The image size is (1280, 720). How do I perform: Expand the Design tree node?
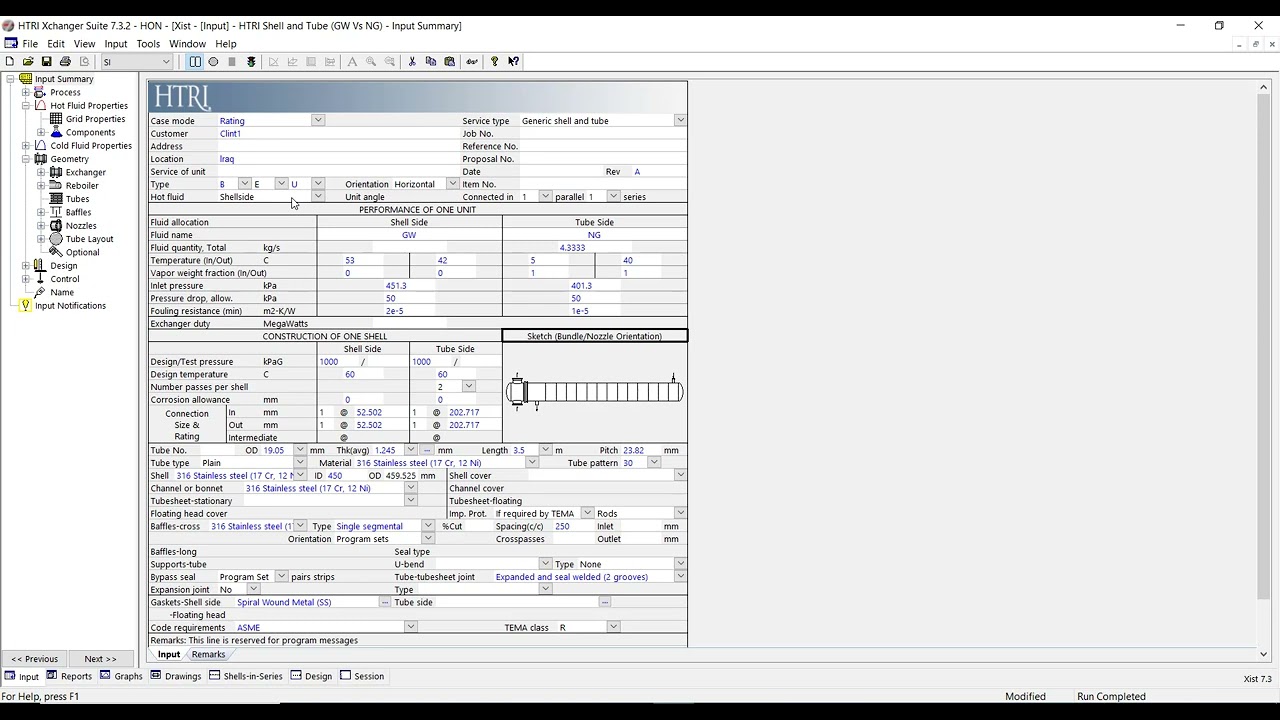tap(25, 266)
